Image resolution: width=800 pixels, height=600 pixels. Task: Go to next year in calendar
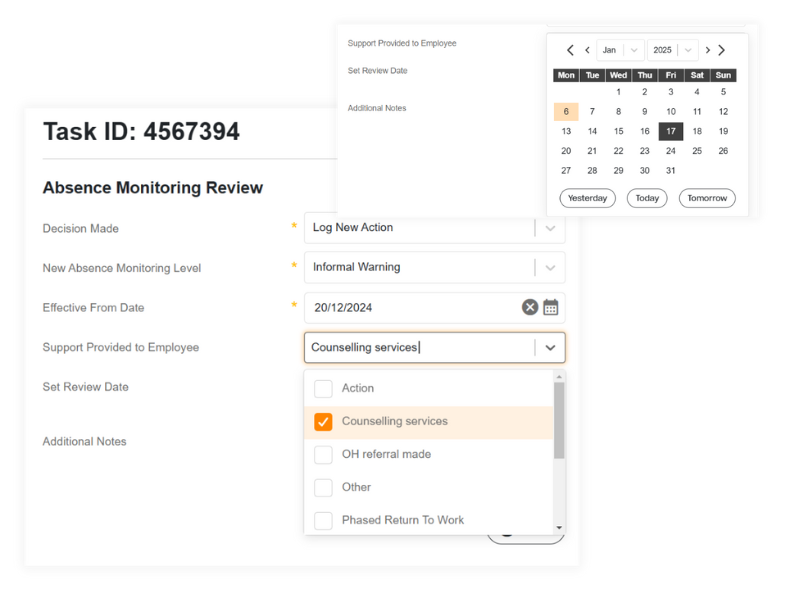click(721, 50)
